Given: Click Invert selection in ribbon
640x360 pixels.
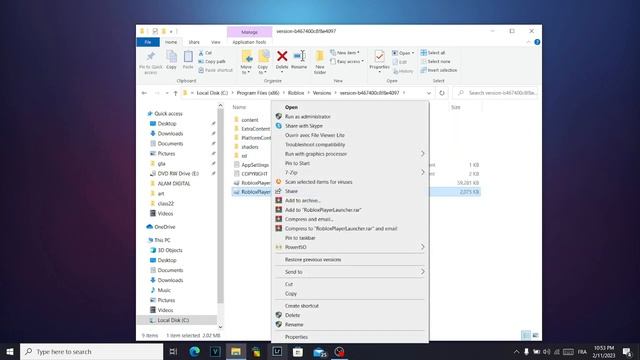Looking at the screenshot, I should tap(439, 70).
